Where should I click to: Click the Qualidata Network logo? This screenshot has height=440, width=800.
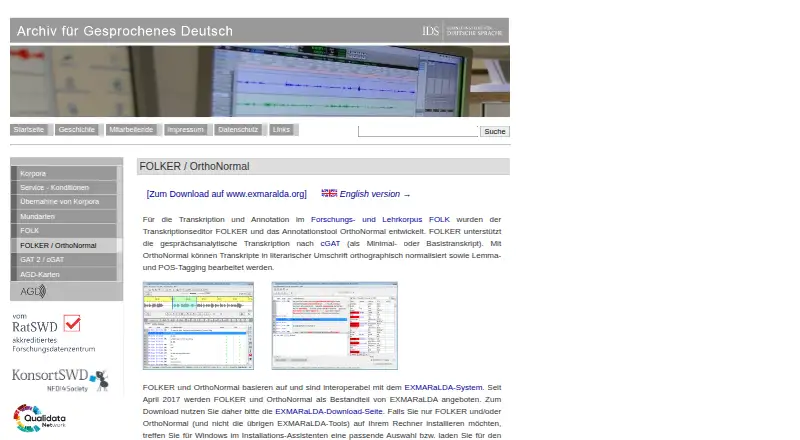point(39,418)
